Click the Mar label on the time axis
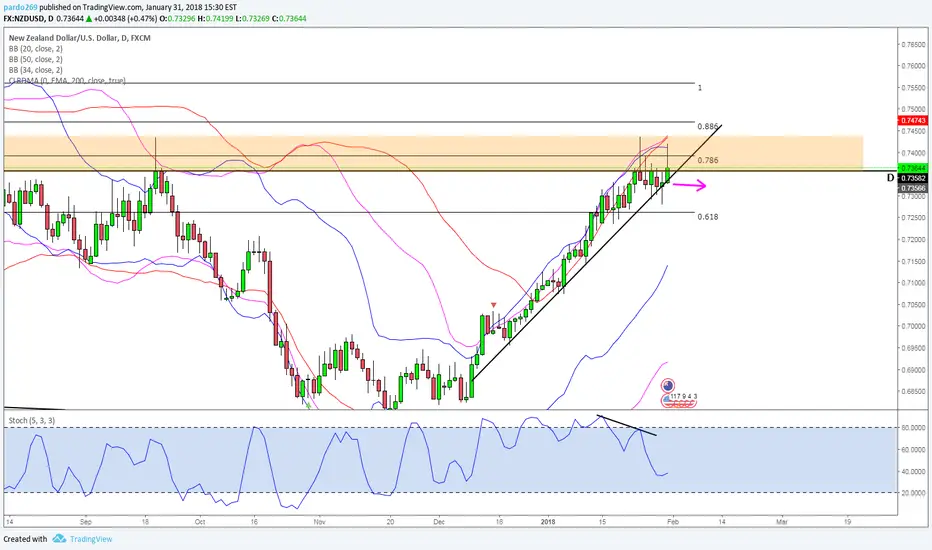The image size is (932, 550). [x=782, y=522]
